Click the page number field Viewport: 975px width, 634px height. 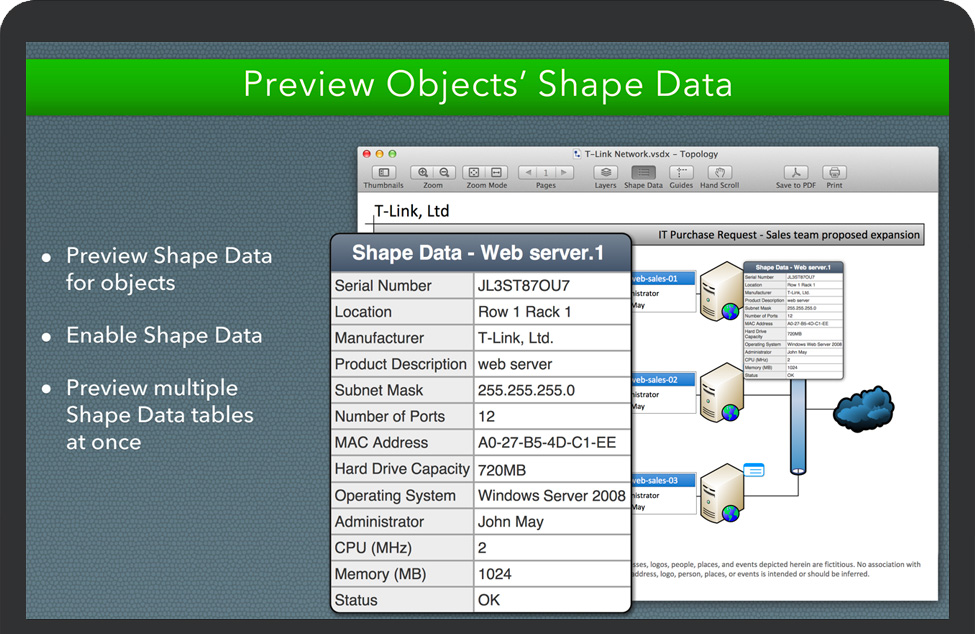pos(546,173)
